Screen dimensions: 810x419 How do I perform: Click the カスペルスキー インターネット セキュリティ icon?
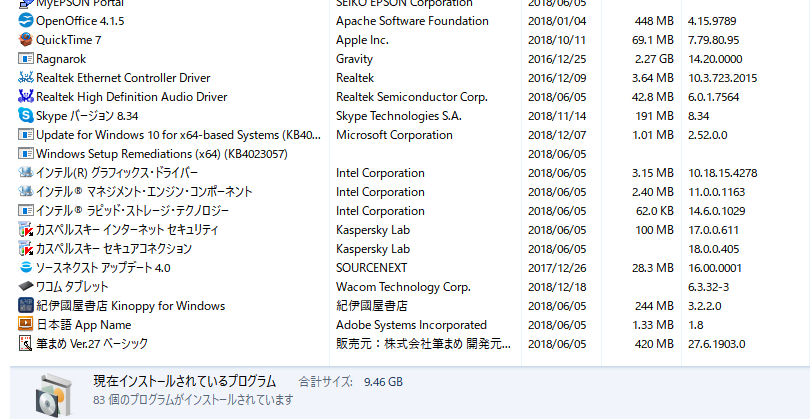tap(26, 230)
